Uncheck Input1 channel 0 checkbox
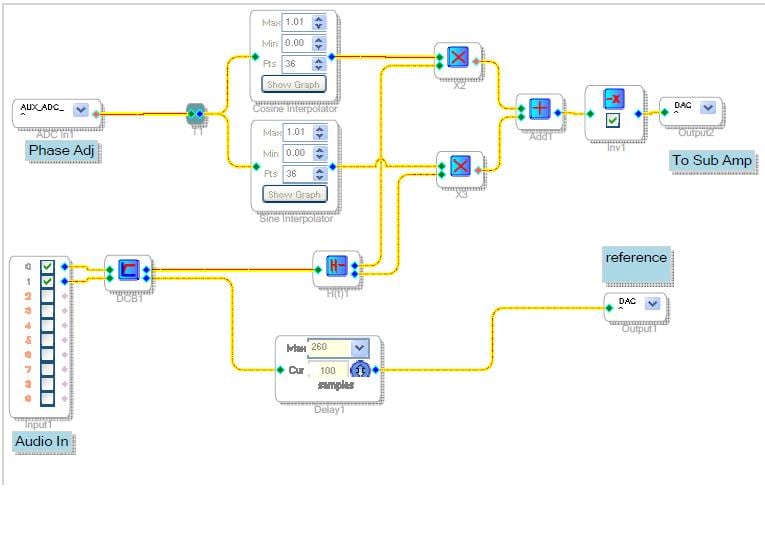Image resolution: width=765 pixels, height=539 pixels. click(47, 266)
